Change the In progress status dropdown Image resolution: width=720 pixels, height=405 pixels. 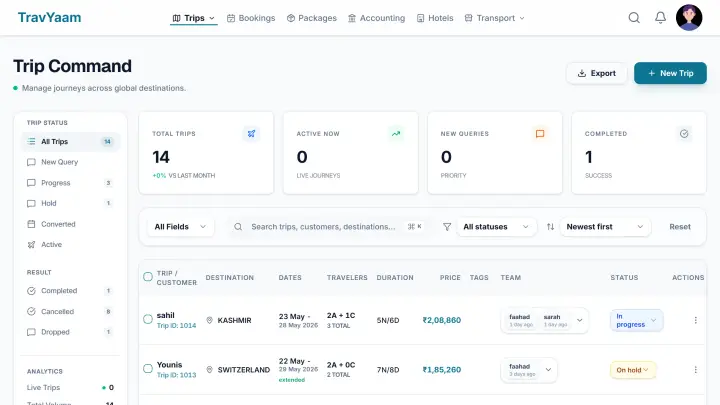636,321
